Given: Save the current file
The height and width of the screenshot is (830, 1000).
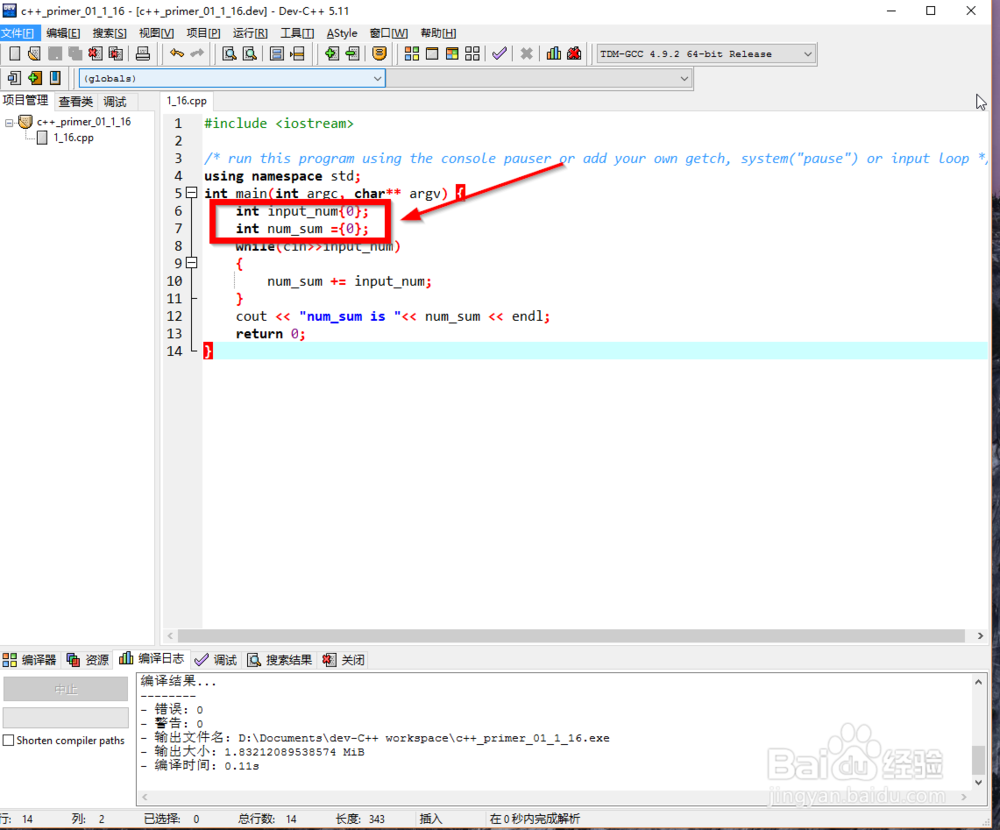Looking at the screenshot, I should tap(55, 54).
